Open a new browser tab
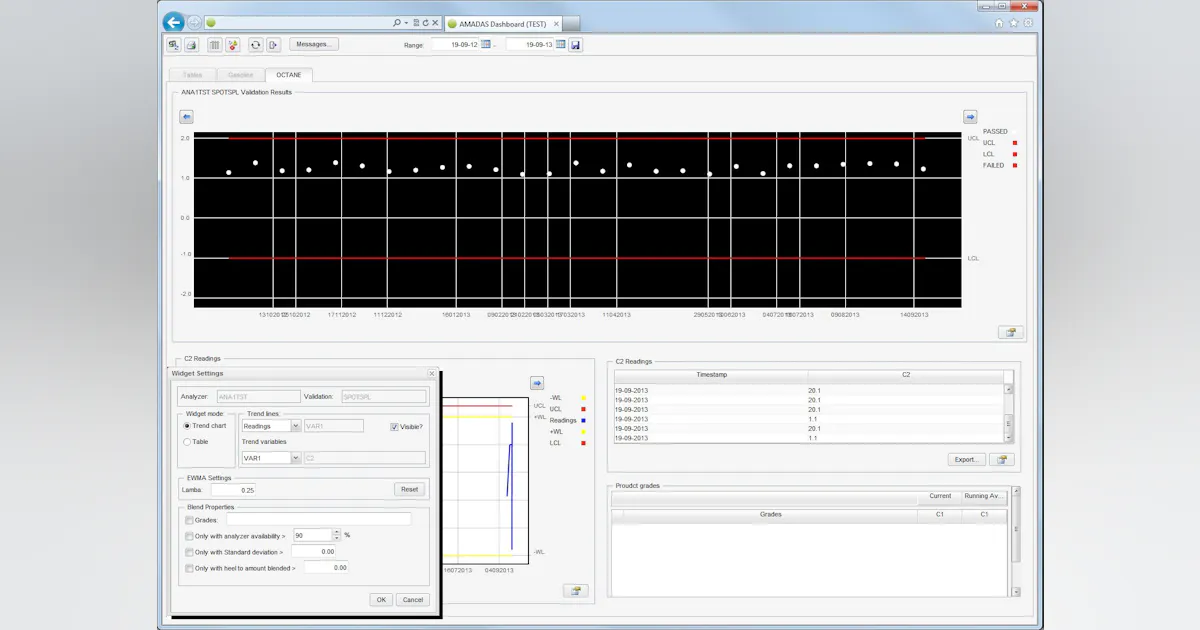Screen dimensions: 1200x630 pyautogui.click(x=571, y=23)
